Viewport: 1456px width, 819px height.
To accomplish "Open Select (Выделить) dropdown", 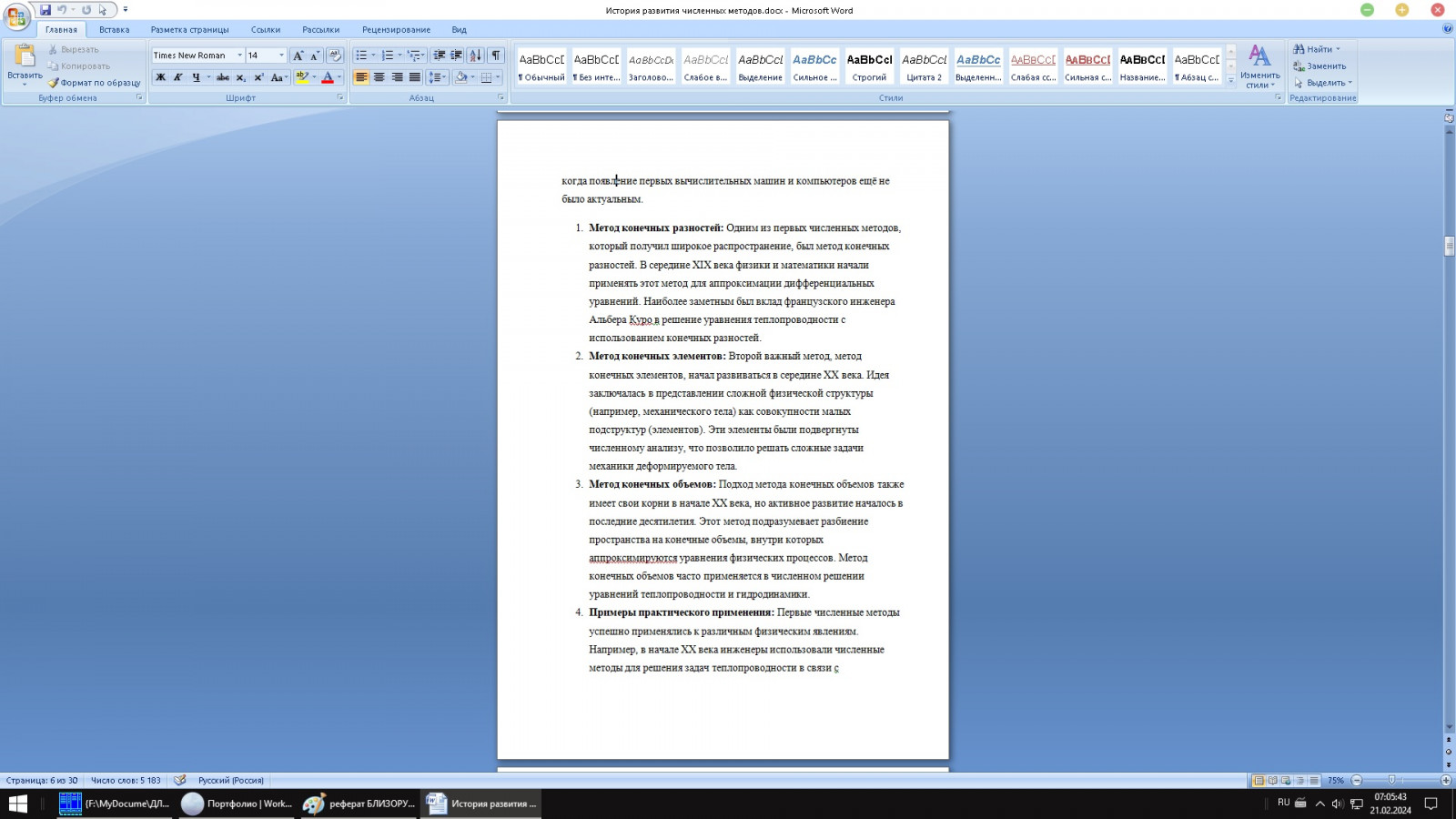I will pos(1323,83).
